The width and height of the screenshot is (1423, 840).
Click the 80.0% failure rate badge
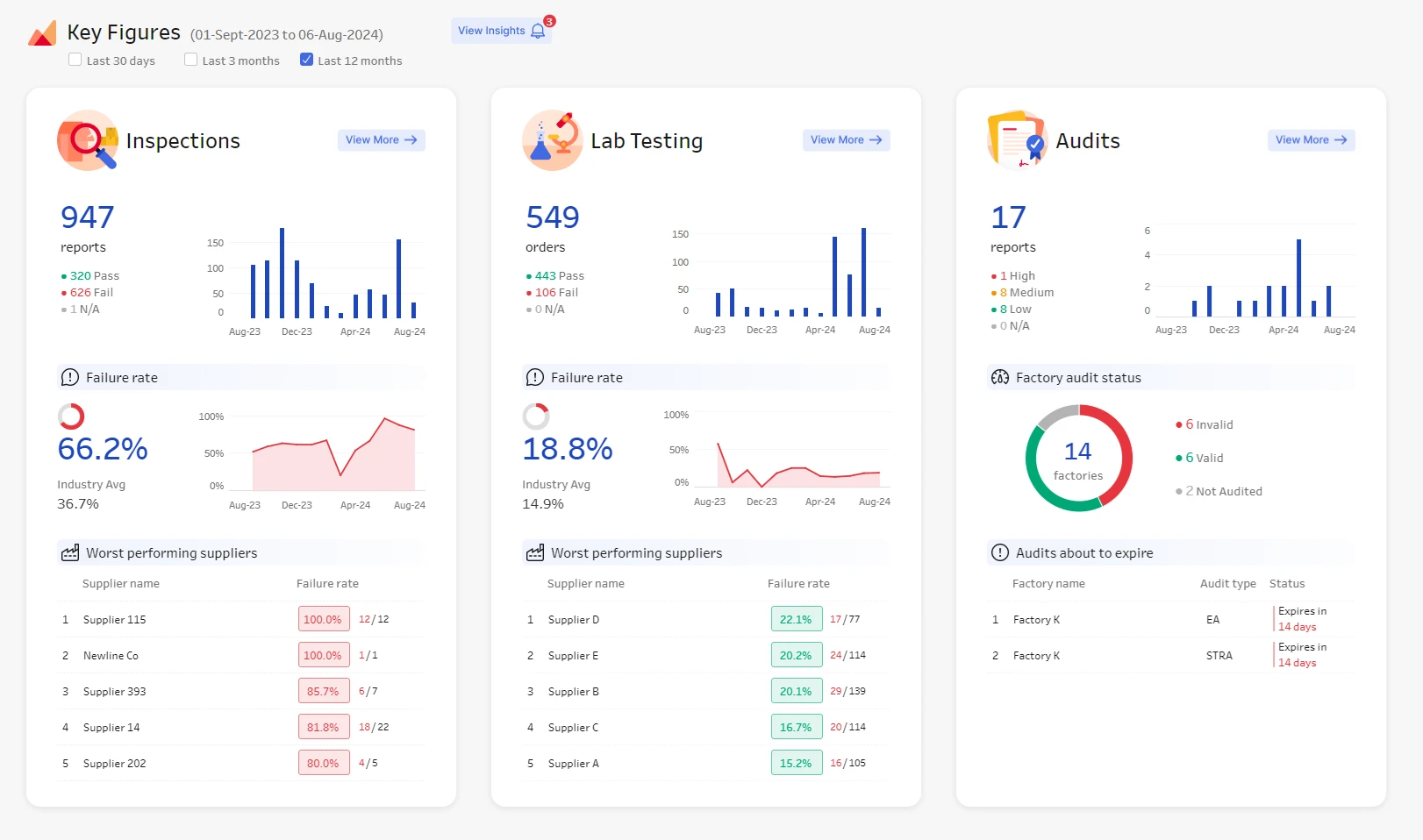point(324,764)
